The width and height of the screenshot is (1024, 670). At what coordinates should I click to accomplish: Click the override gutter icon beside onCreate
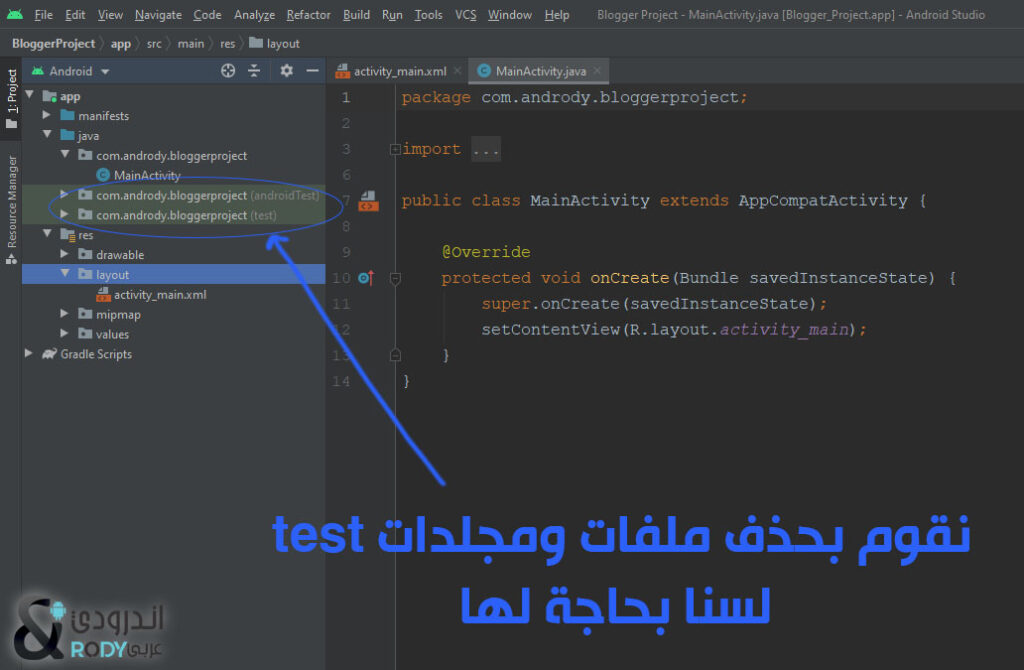(364, 278)
